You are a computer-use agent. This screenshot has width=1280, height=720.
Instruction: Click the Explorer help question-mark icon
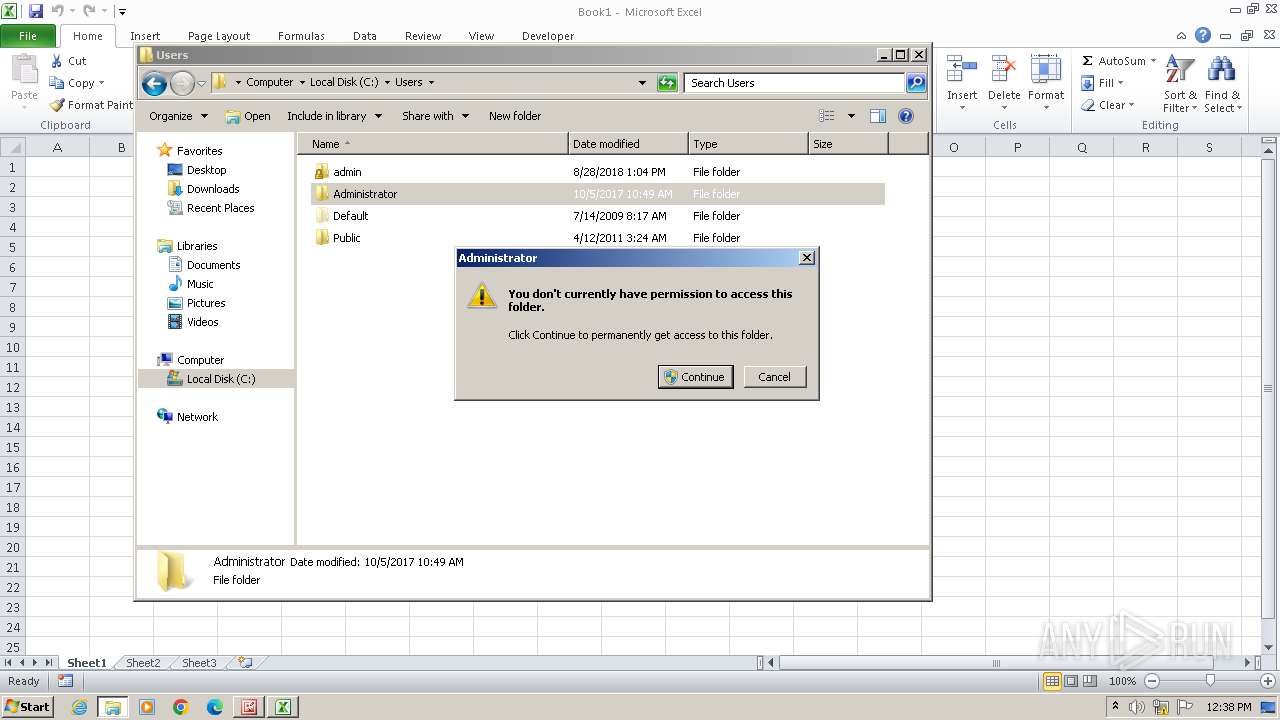tap(906, 116)
